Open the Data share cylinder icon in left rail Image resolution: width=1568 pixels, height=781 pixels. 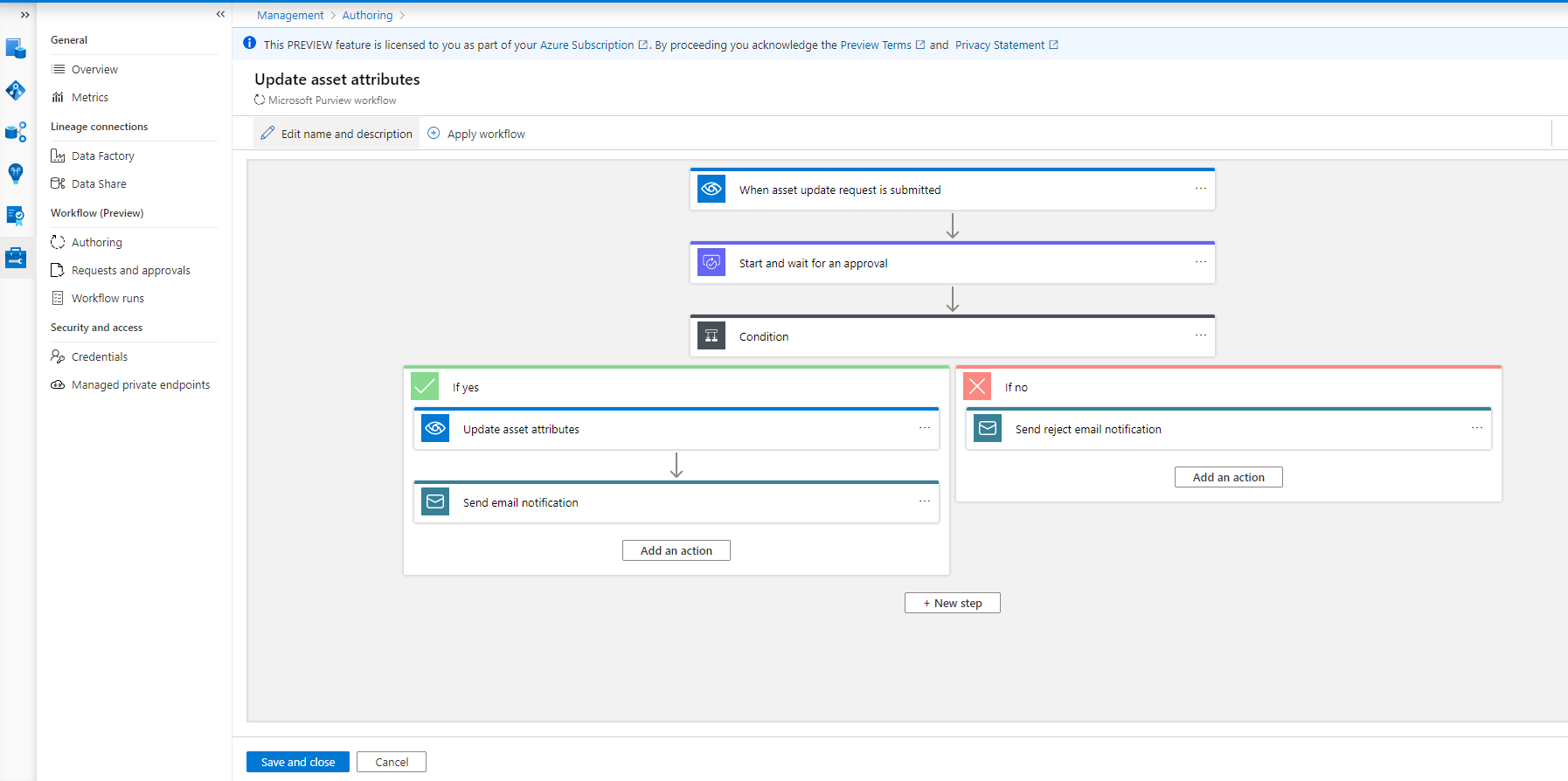click(16, 132)
